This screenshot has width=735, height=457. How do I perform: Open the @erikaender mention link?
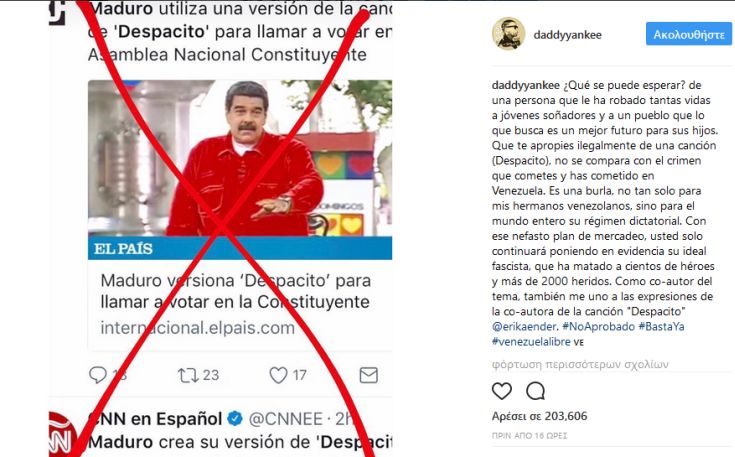click(524, 326)
